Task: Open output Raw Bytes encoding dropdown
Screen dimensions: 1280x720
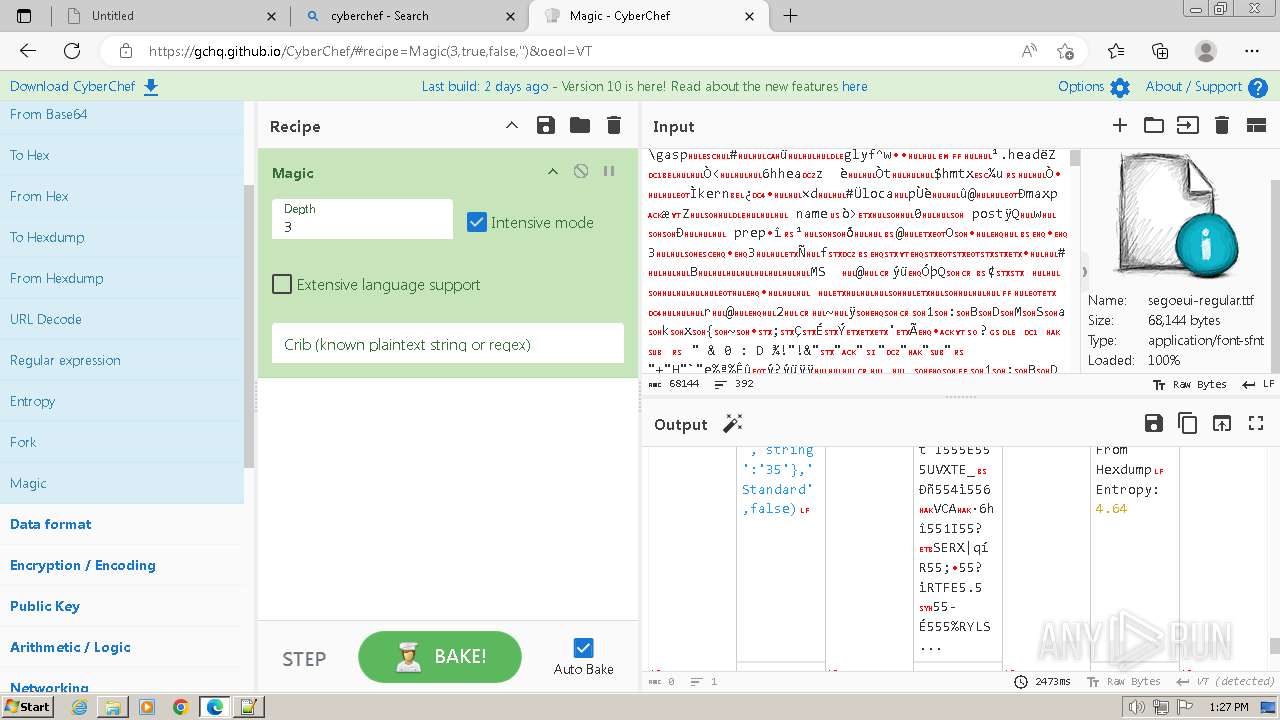Action: pyautogui.click(x=1124, y=681)
